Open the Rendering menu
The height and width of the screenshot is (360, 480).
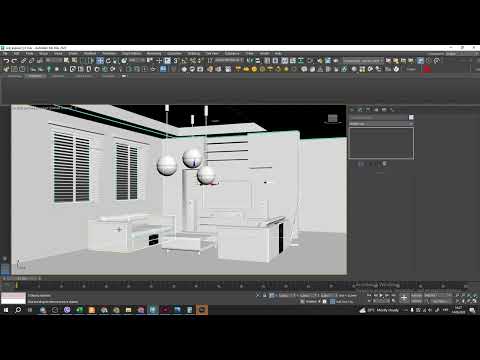point(154,53)
